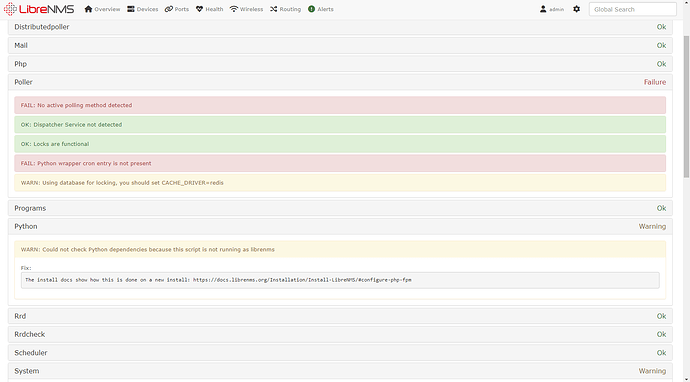Expand the Php section
The height and width of the screenshot is (382, 690).
coord(340,64)
